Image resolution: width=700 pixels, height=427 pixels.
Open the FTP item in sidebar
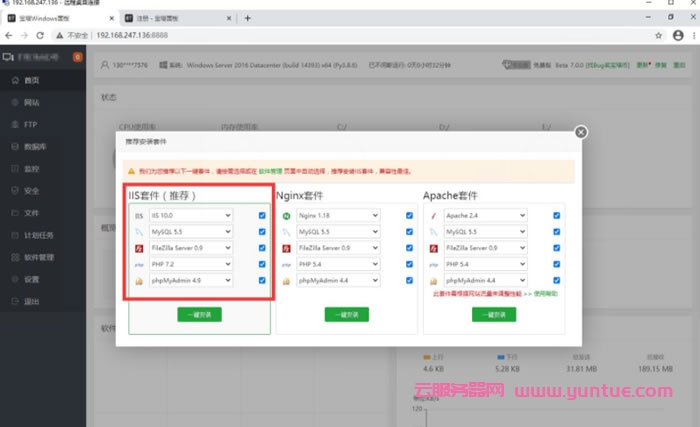pos(31,124)
